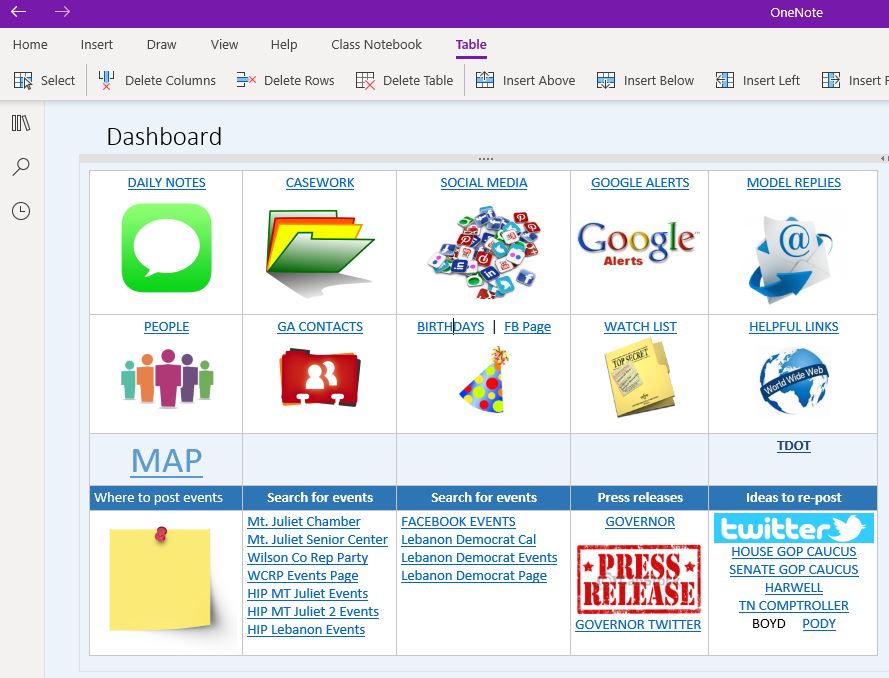This screenshot has height=678, width=889.
Task: Click the Dashboard page title
Action: [x=164, y=137]
